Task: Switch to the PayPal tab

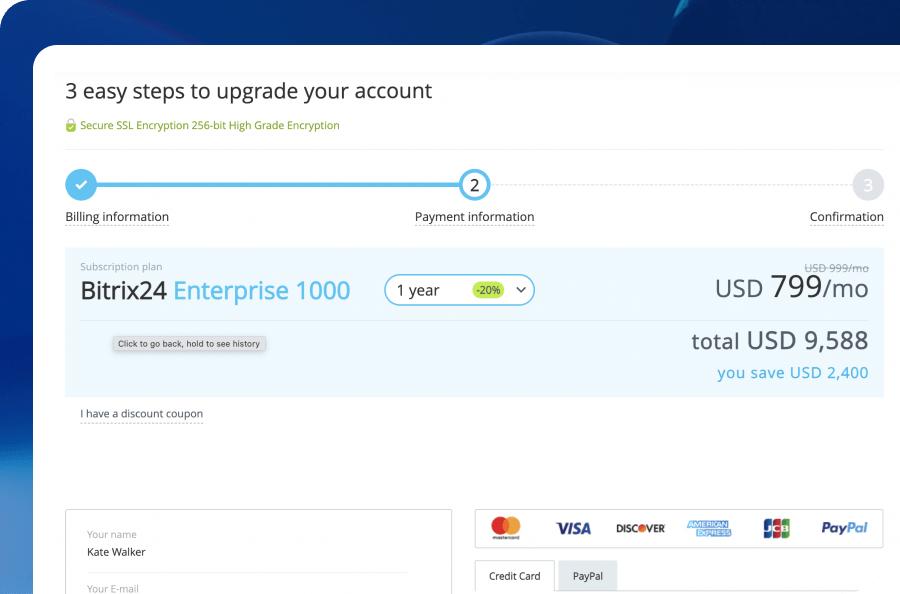Action: point(588,576)
